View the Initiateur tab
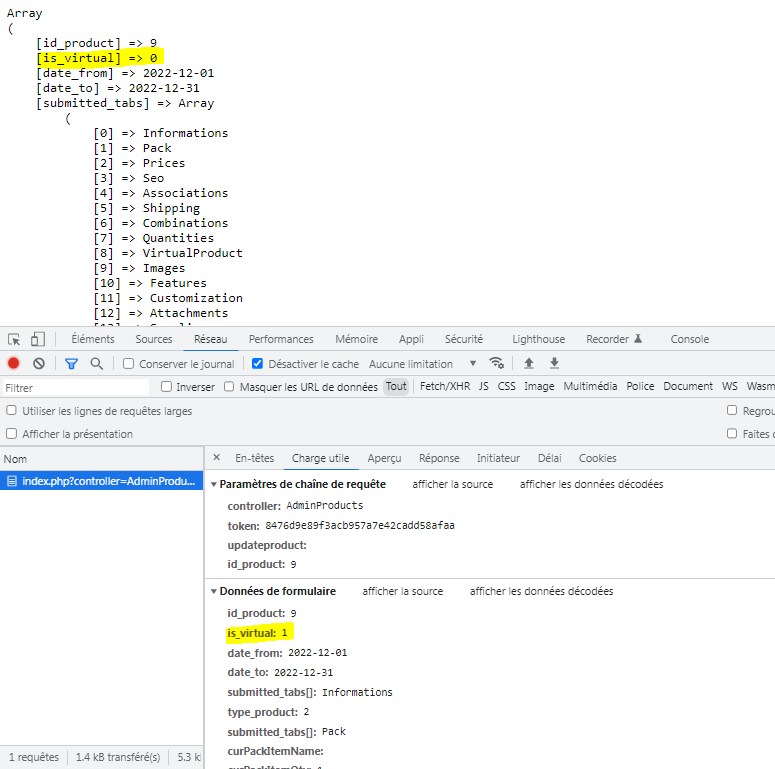 click(x=498, y=458)
